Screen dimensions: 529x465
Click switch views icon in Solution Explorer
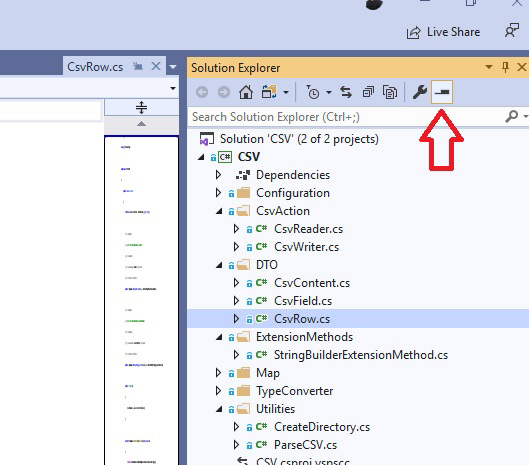pos(269,91)
